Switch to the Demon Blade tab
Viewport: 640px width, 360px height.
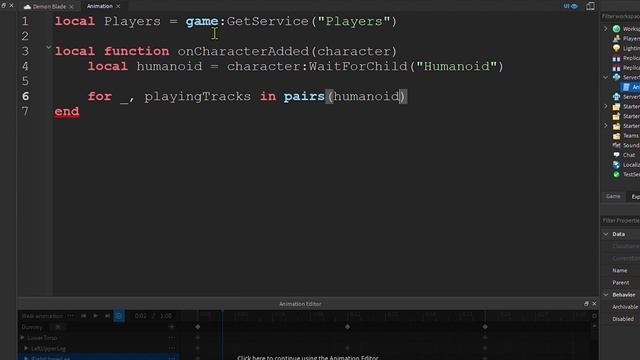(x=49, y=7)
